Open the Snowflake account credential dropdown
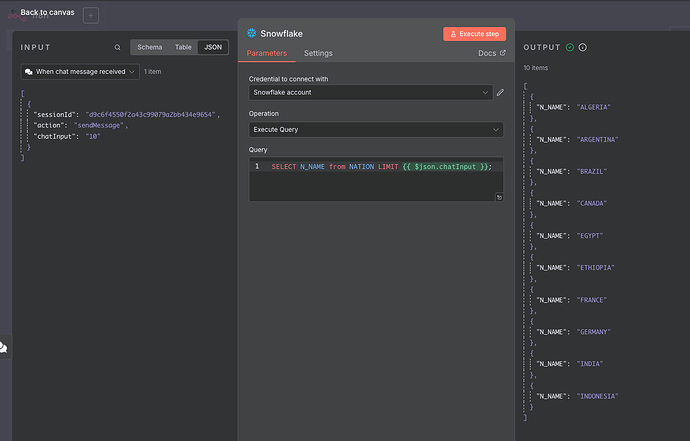 pyautogui.click(x=371, y=92)
